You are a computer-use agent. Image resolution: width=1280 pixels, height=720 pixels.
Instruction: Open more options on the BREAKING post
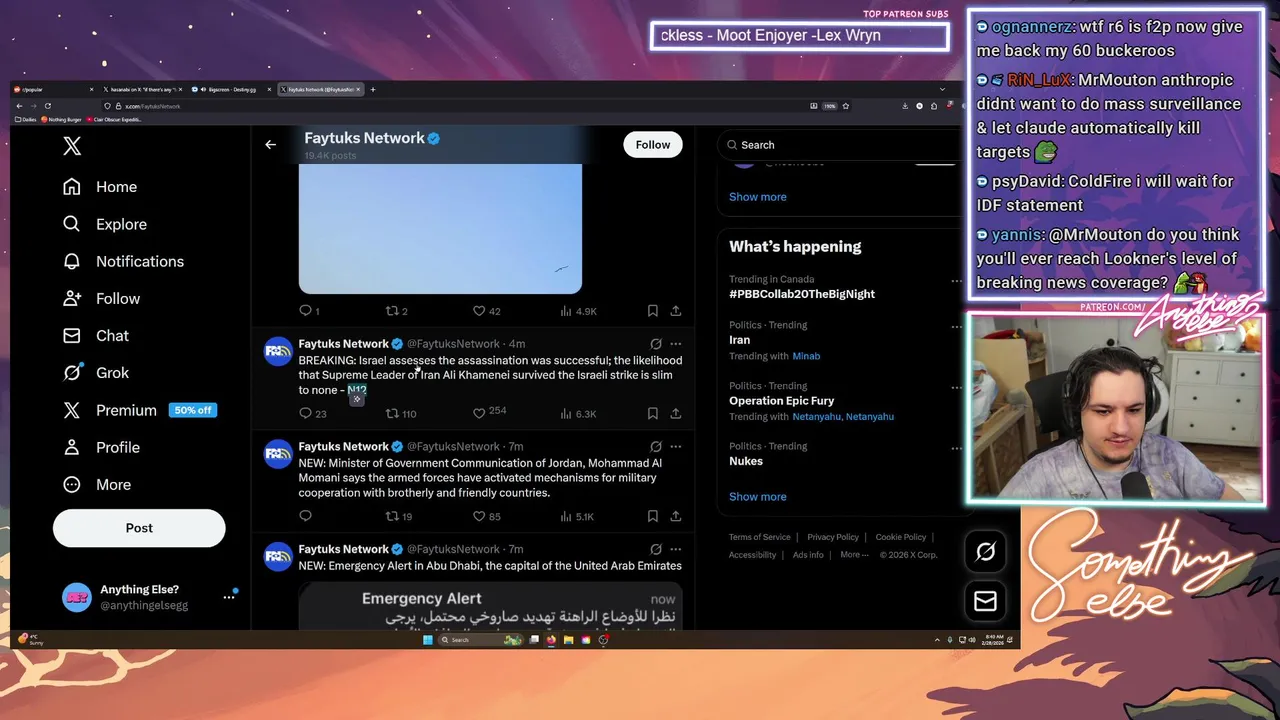[676, 344]
